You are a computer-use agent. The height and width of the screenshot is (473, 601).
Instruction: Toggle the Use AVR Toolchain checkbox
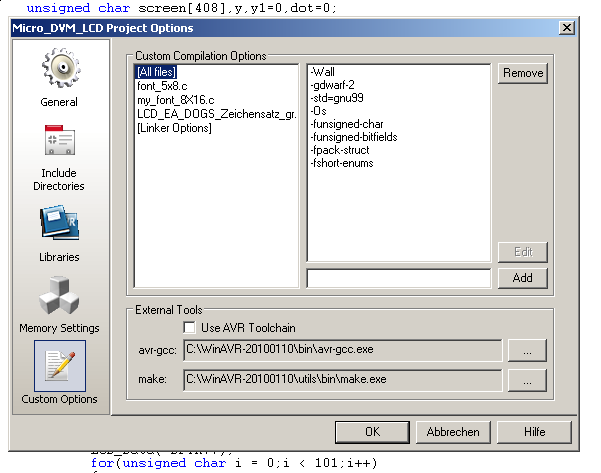[189, 328]
